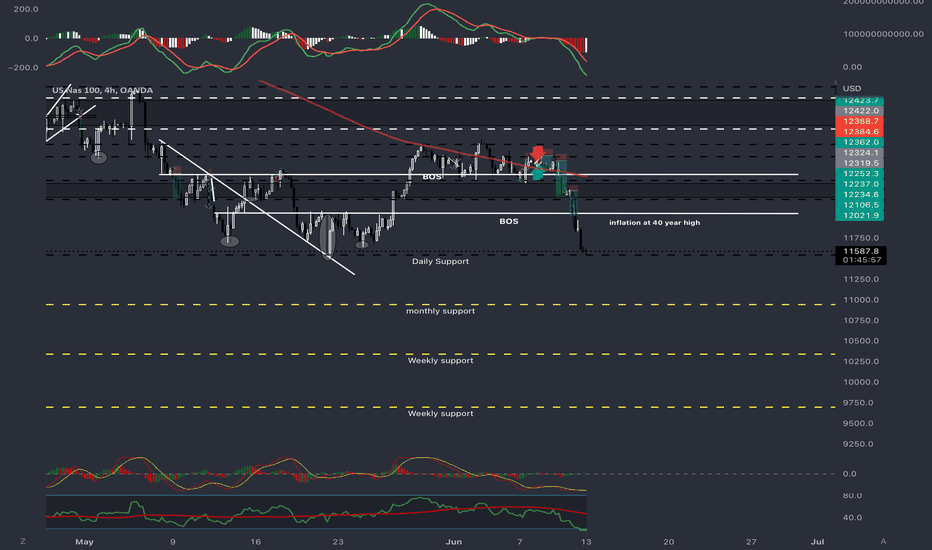This screenshot has height=550, width=932.
Task: Click the USD currency label
Action: tap(852, 89)
